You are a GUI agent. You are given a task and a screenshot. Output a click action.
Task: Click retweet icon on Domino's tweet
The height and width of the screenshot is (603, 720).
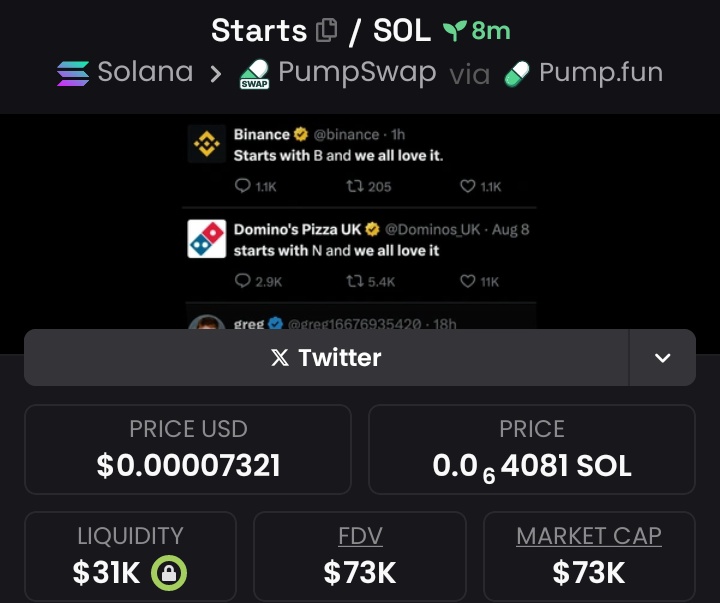(354, 281)
